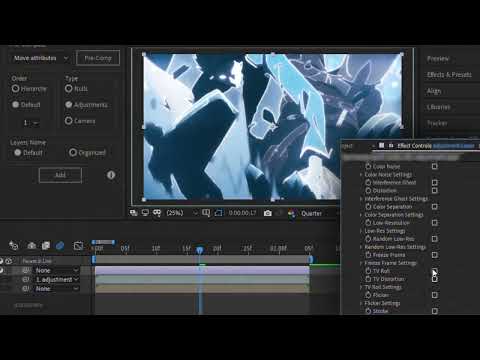This screenshot has width=480, height=360.
Task: Click the VR headset preview icon
Action: click(157, 213)
